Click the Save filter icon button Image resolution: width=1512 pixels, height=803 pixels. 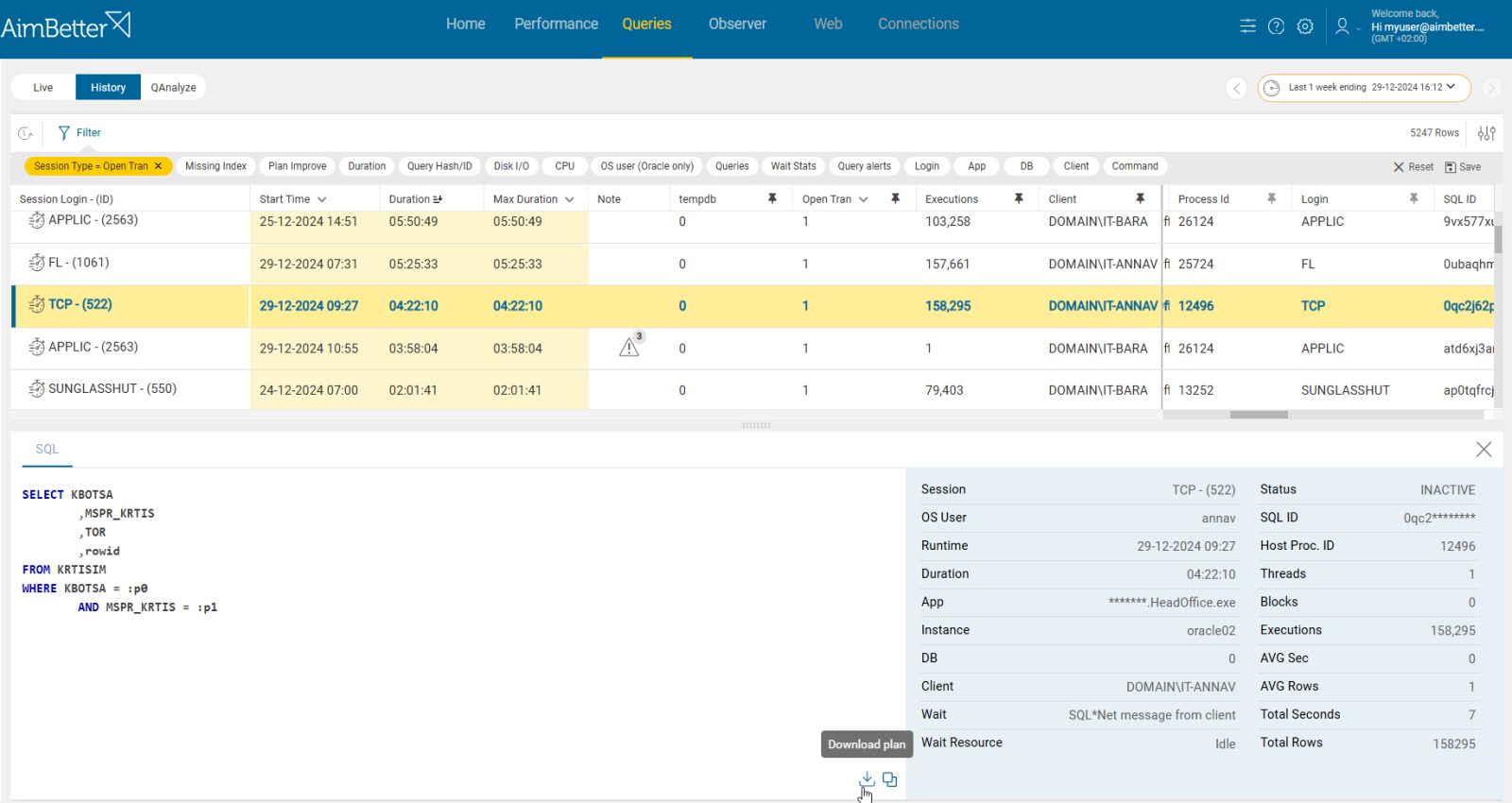(x=1463, y=167)
